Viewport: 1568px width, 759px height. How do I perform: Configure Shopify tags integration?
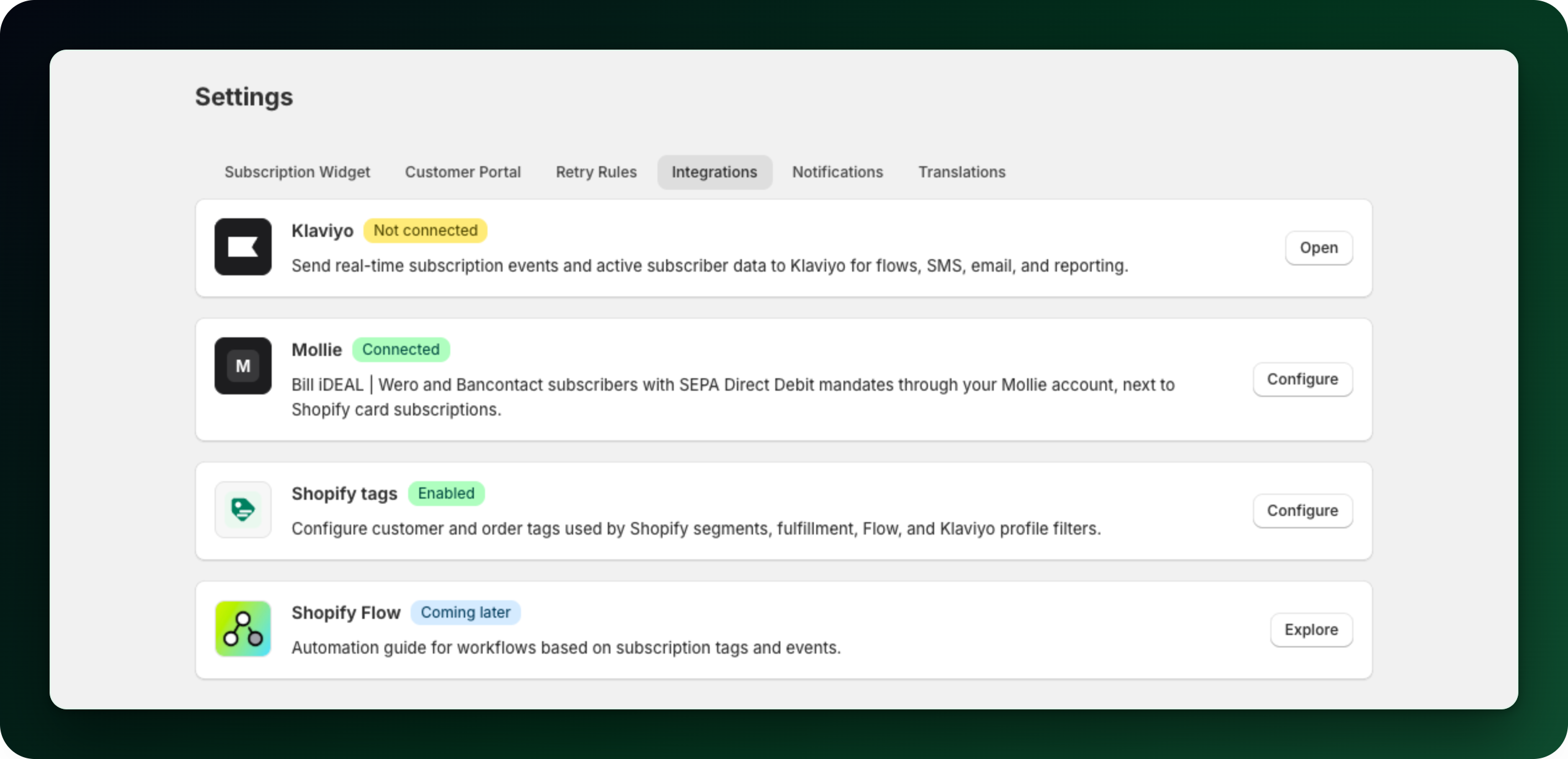(1303, 511)
